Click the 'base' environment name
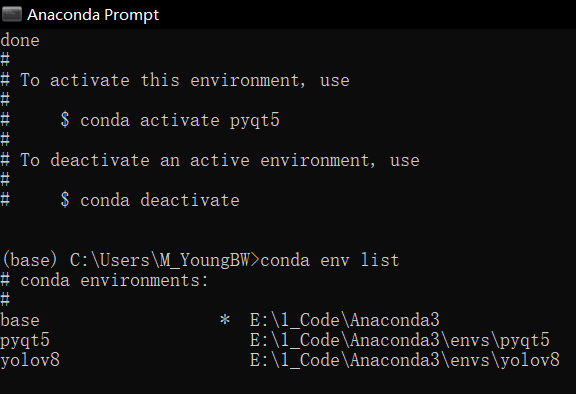The image size is (576, 394). pyautogui.click(x=20, y=320)
